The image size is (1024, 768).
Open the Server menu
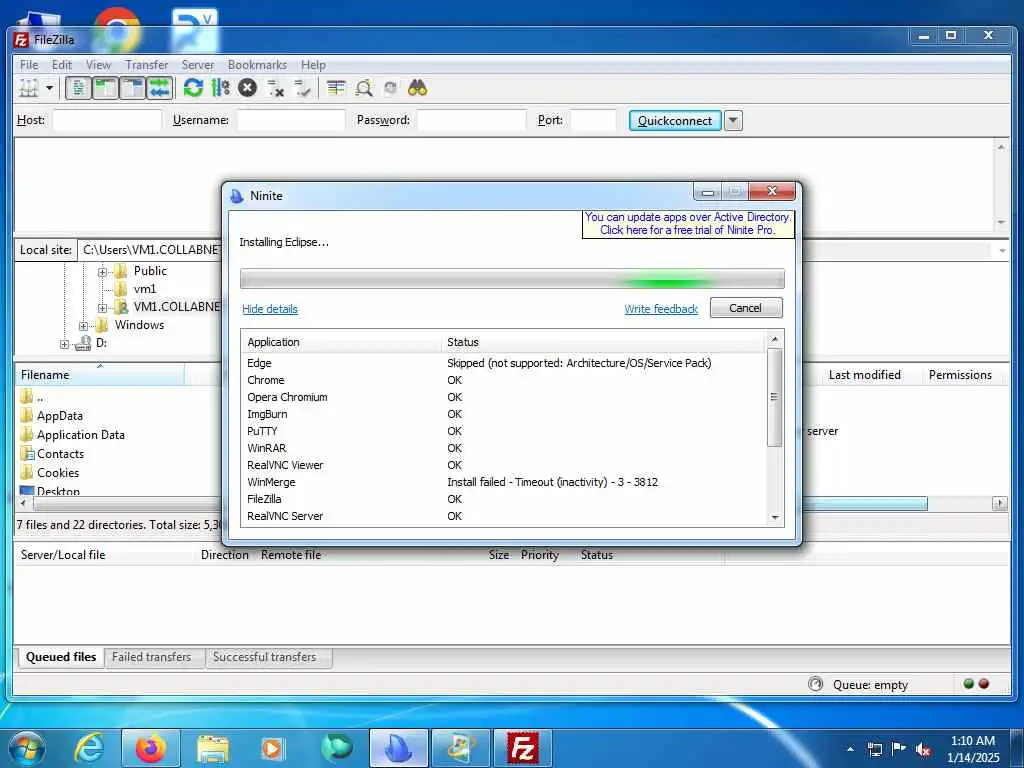pos(198,65)
